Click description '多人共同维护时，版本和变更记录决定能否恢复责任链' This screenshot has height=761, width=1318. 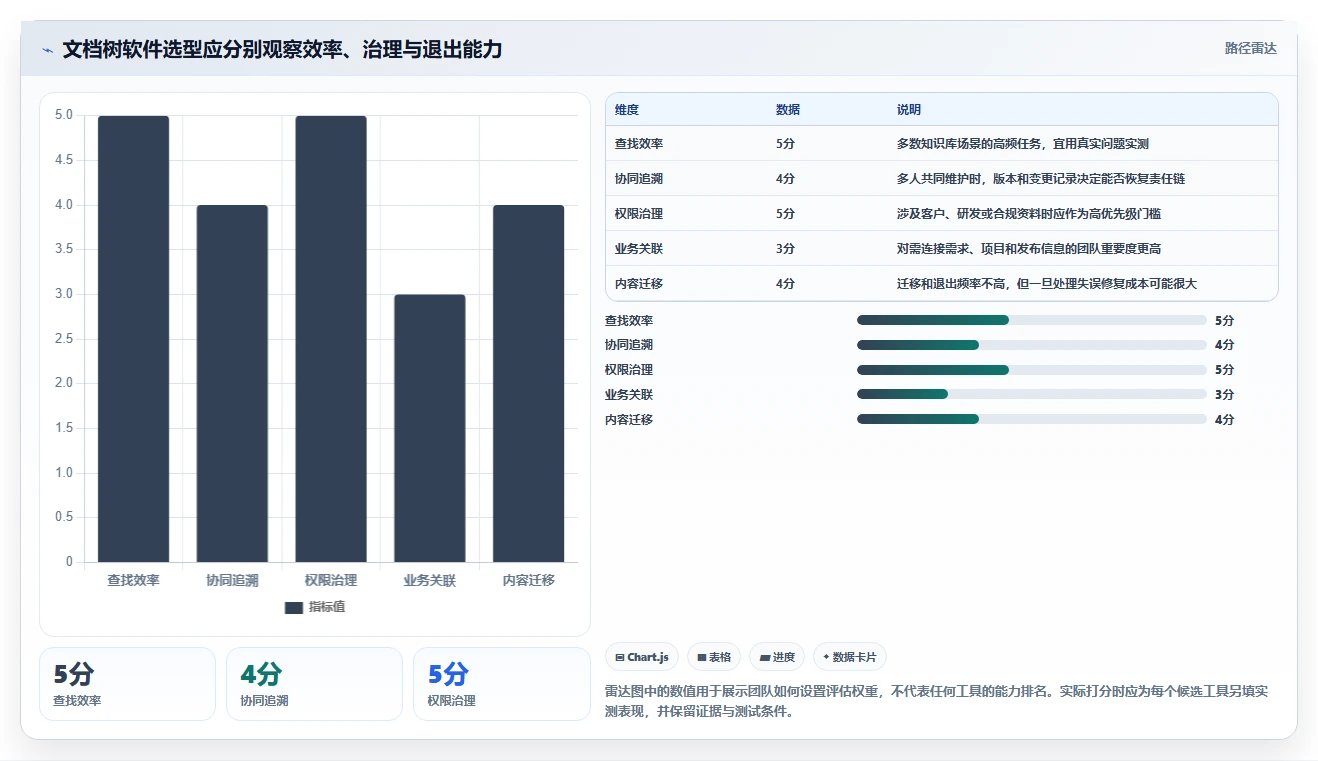click(x=1041, y=179)
